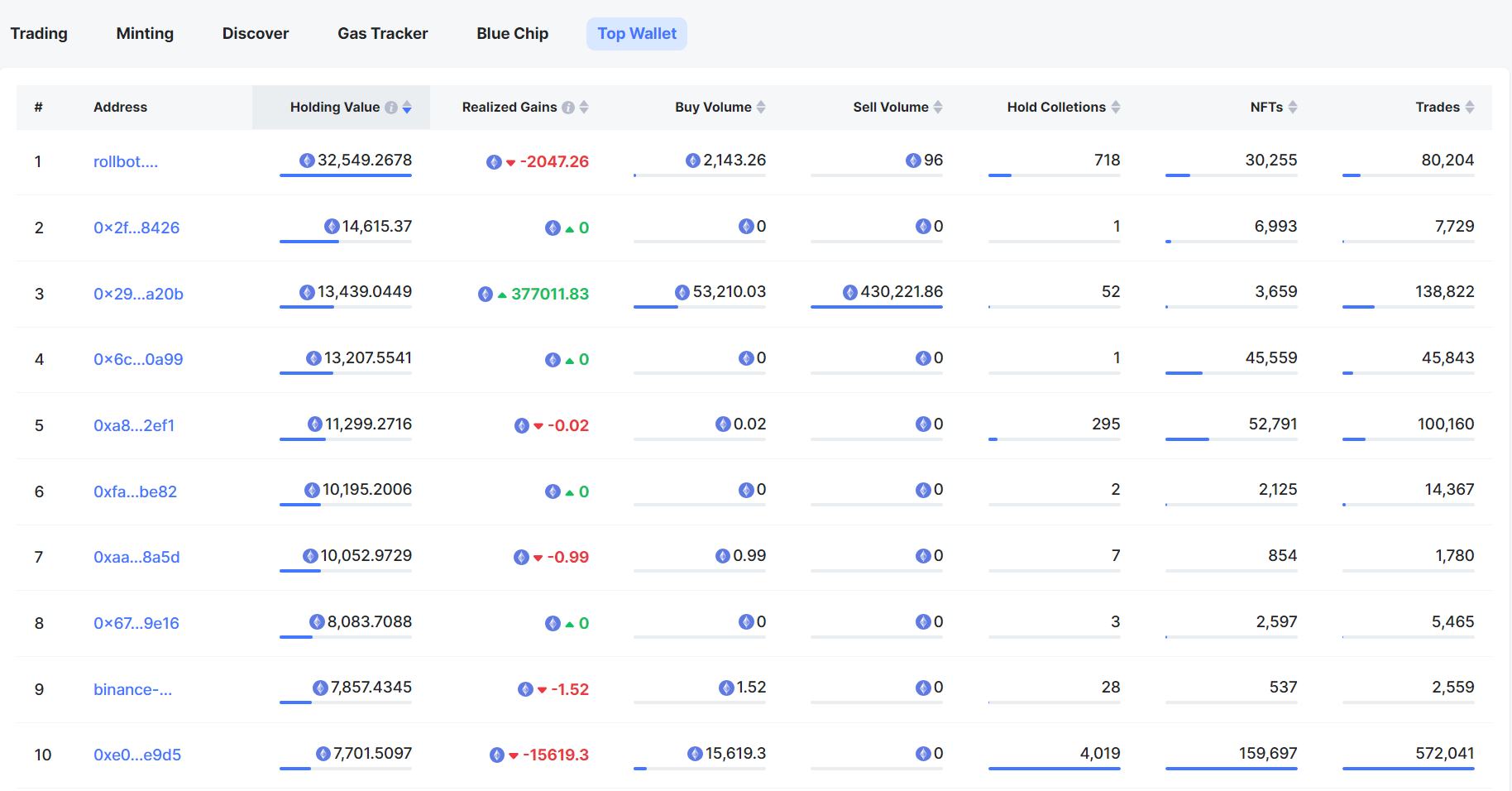Click the ETH icon beside 430,221.86 sell volume
Viewport: 1512px width, 791px height.
pyautogui.click(x=849, y=292)
